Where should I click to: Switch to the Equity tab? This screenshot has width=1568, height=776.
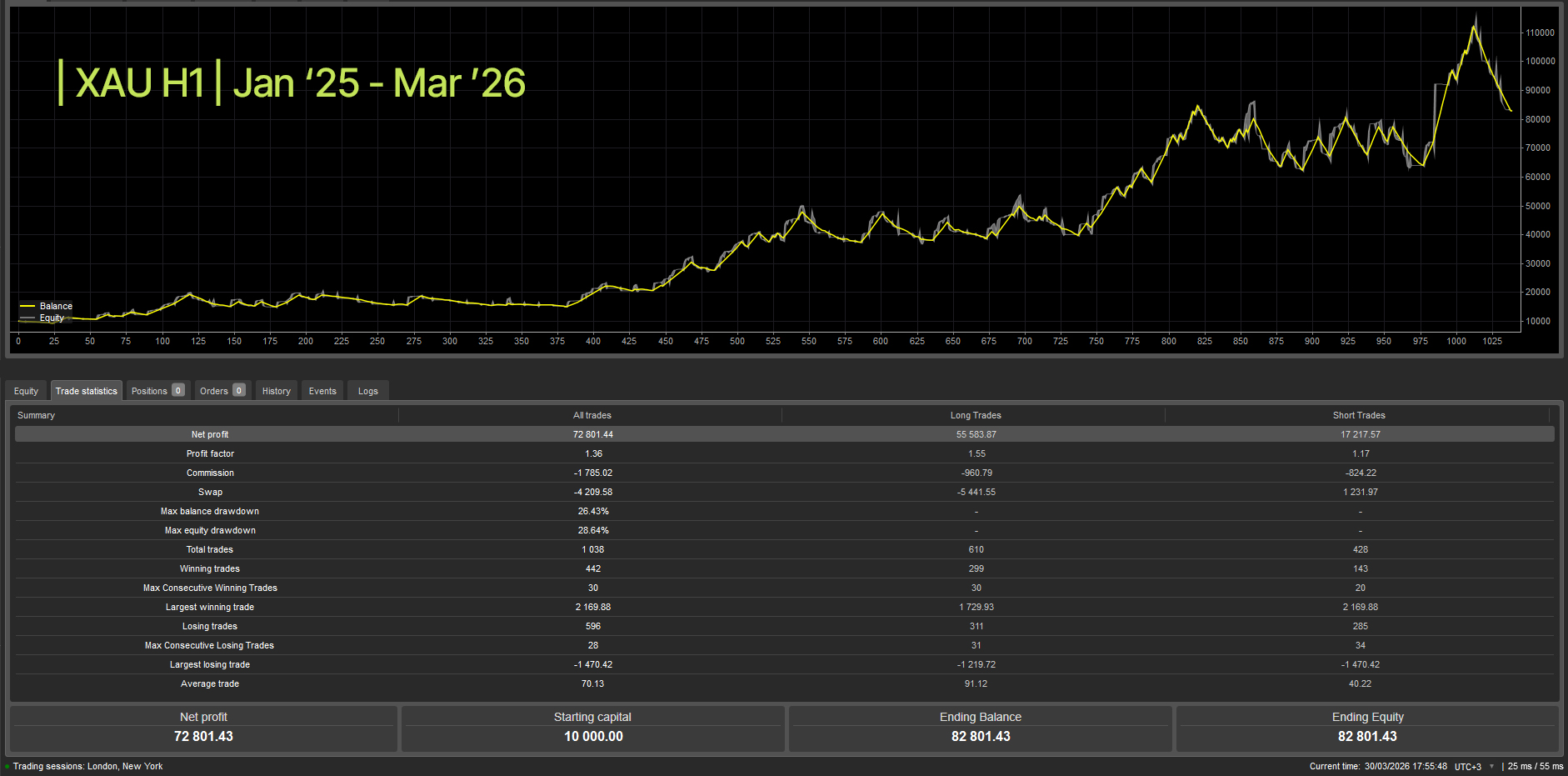26,390
